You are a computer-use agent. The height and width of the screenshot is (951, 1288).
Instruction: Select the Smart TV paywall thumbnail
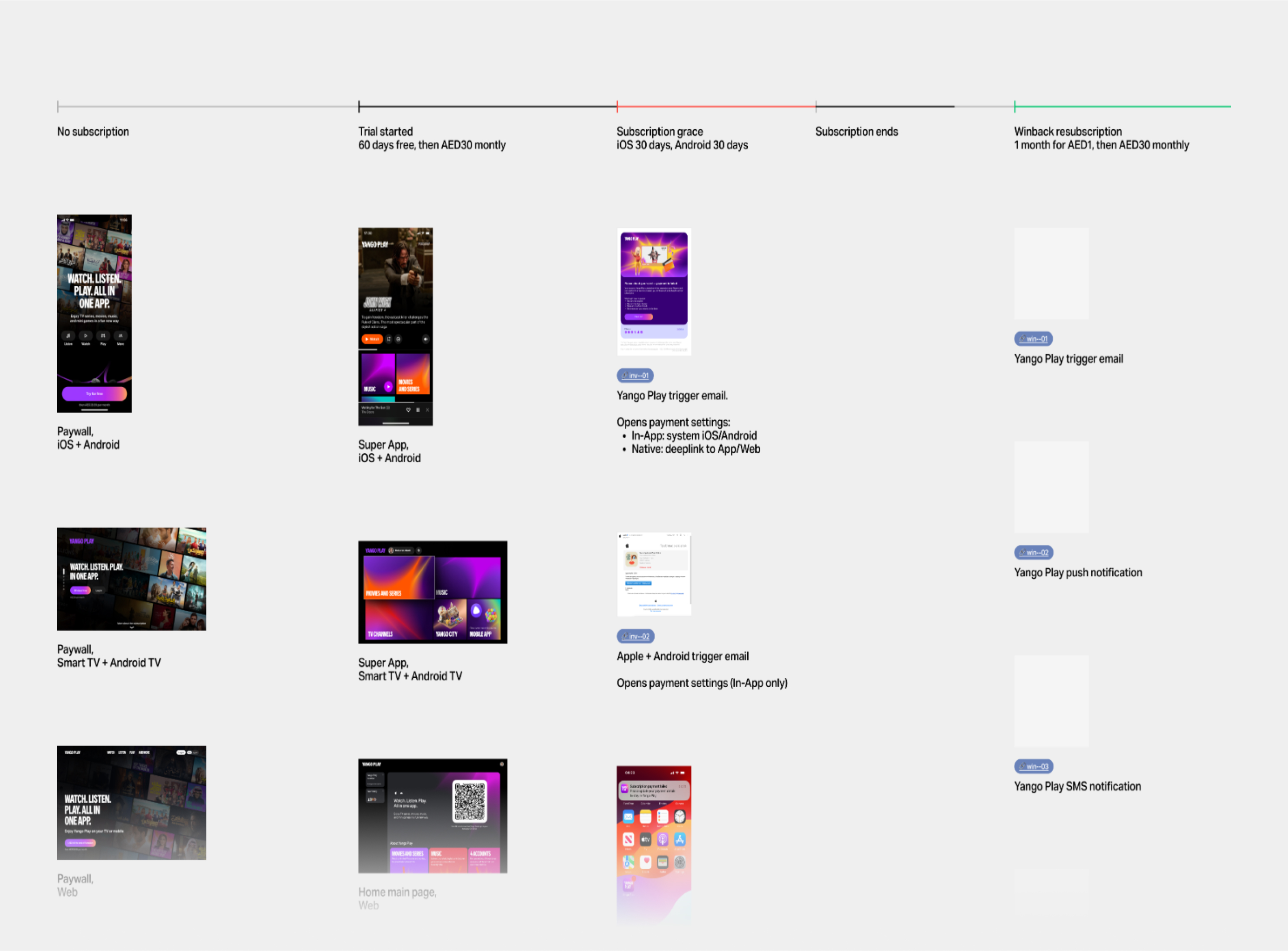131,579
